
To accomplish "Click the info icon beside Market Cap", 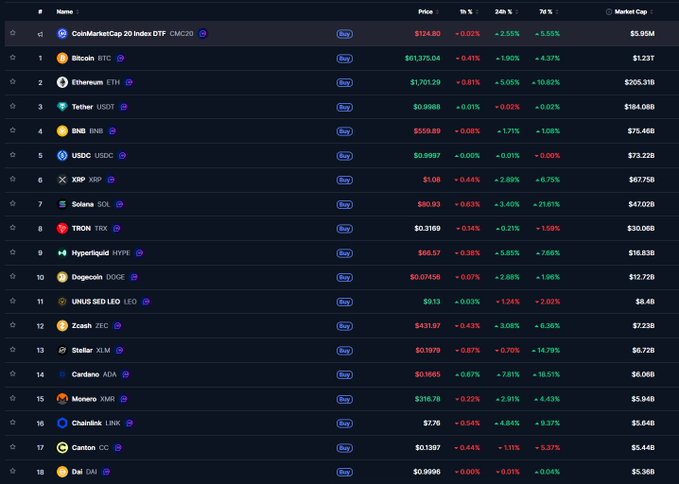I will (x=609, y=12).
